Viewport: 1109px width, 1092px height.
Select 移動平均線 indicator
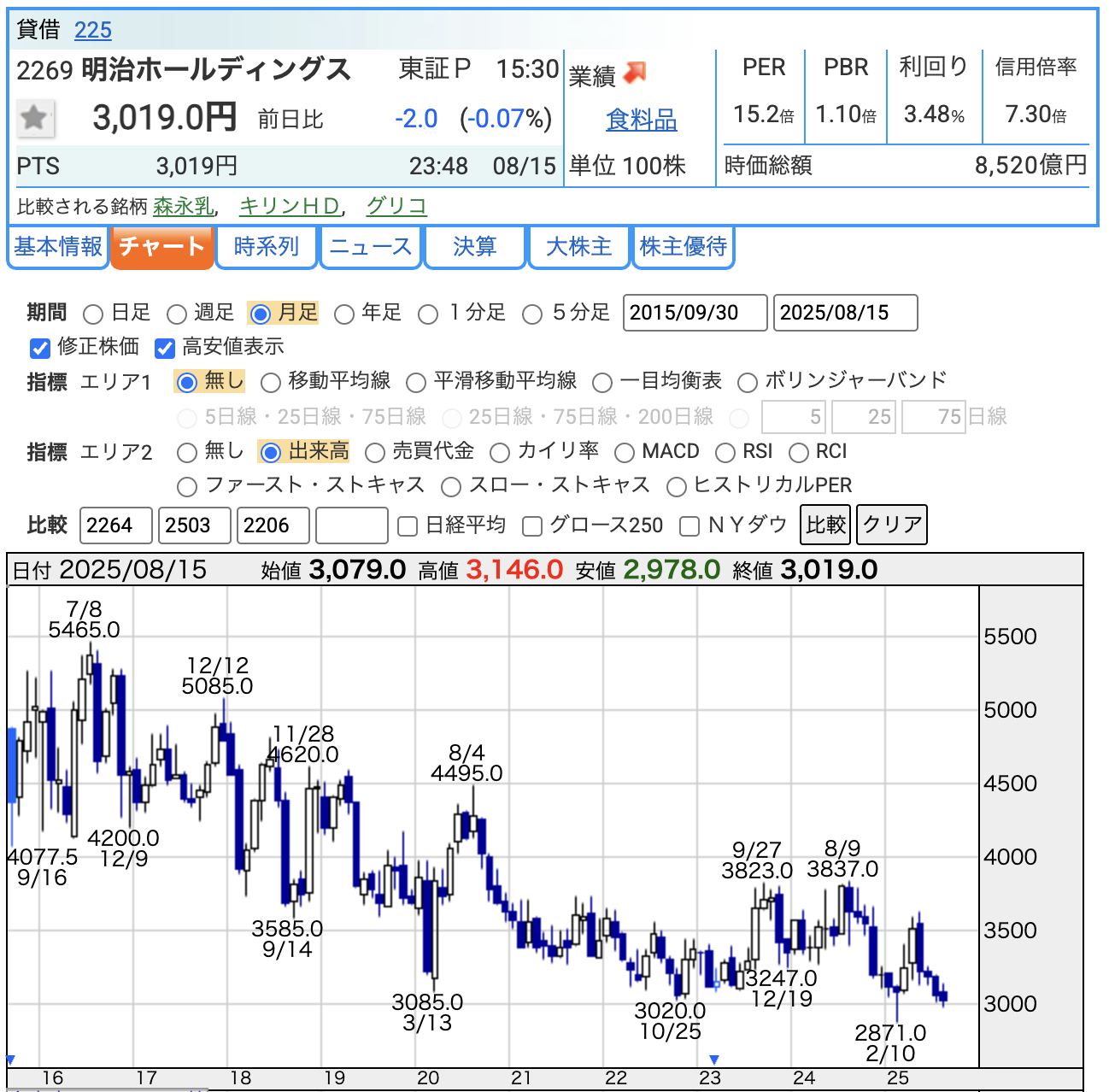coord(271,382)
